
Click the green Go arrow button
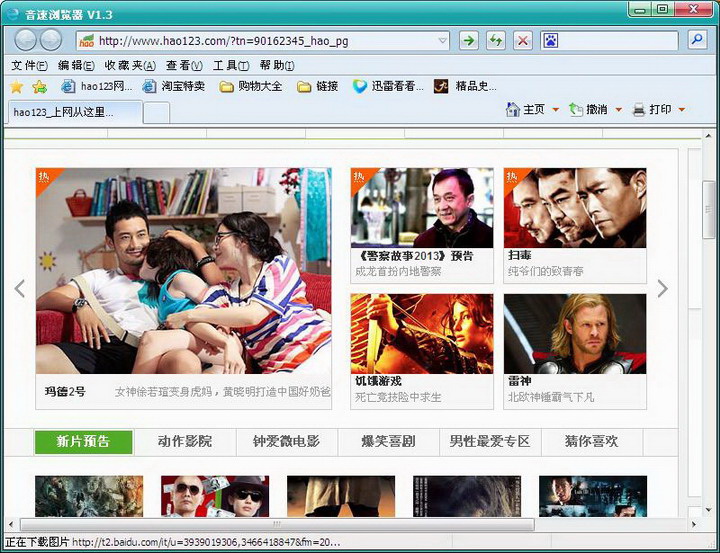(x=469, y=40)
